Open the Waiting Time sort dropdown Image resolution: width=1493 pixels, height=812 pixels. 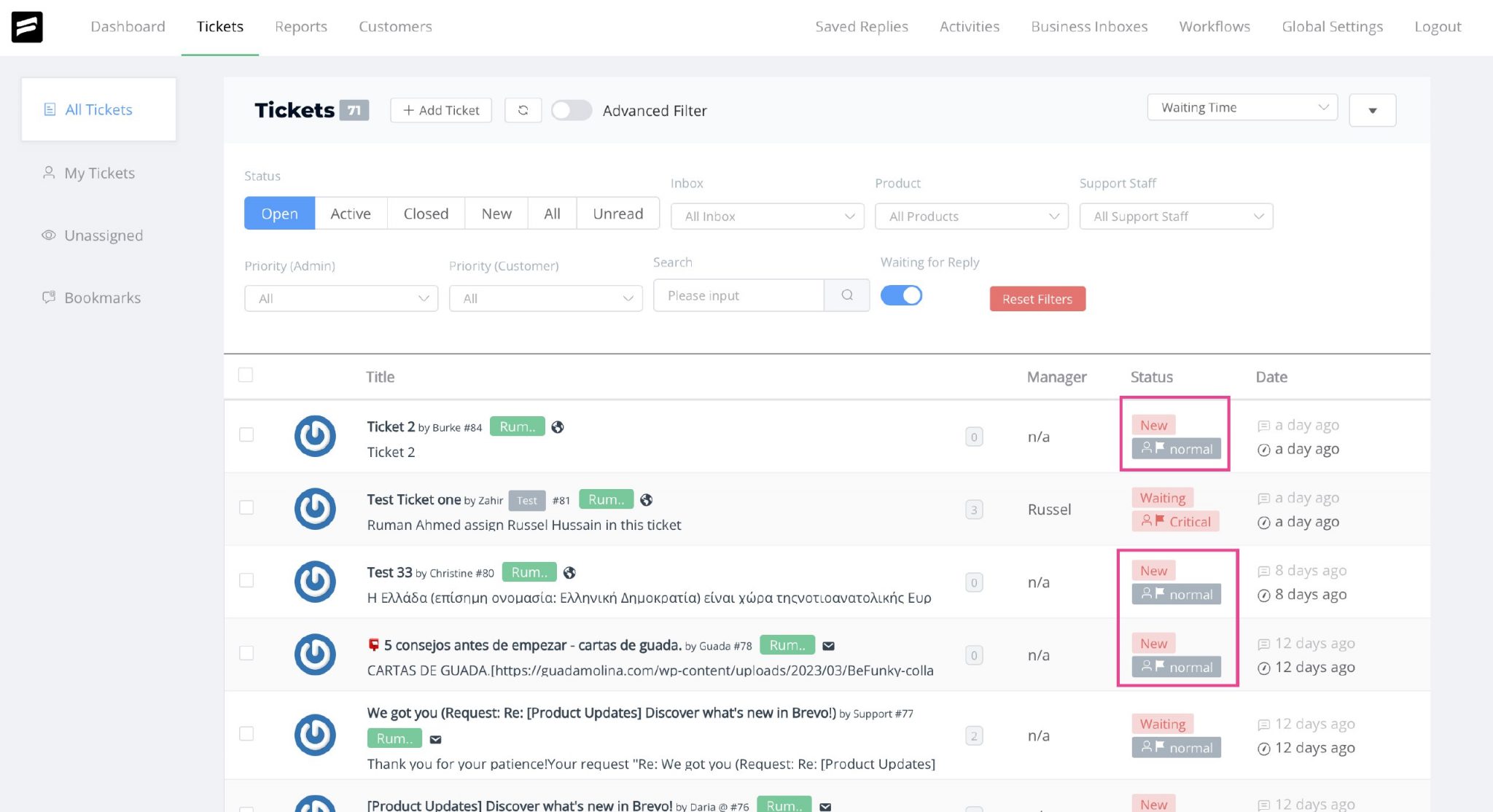(1241, 107)
